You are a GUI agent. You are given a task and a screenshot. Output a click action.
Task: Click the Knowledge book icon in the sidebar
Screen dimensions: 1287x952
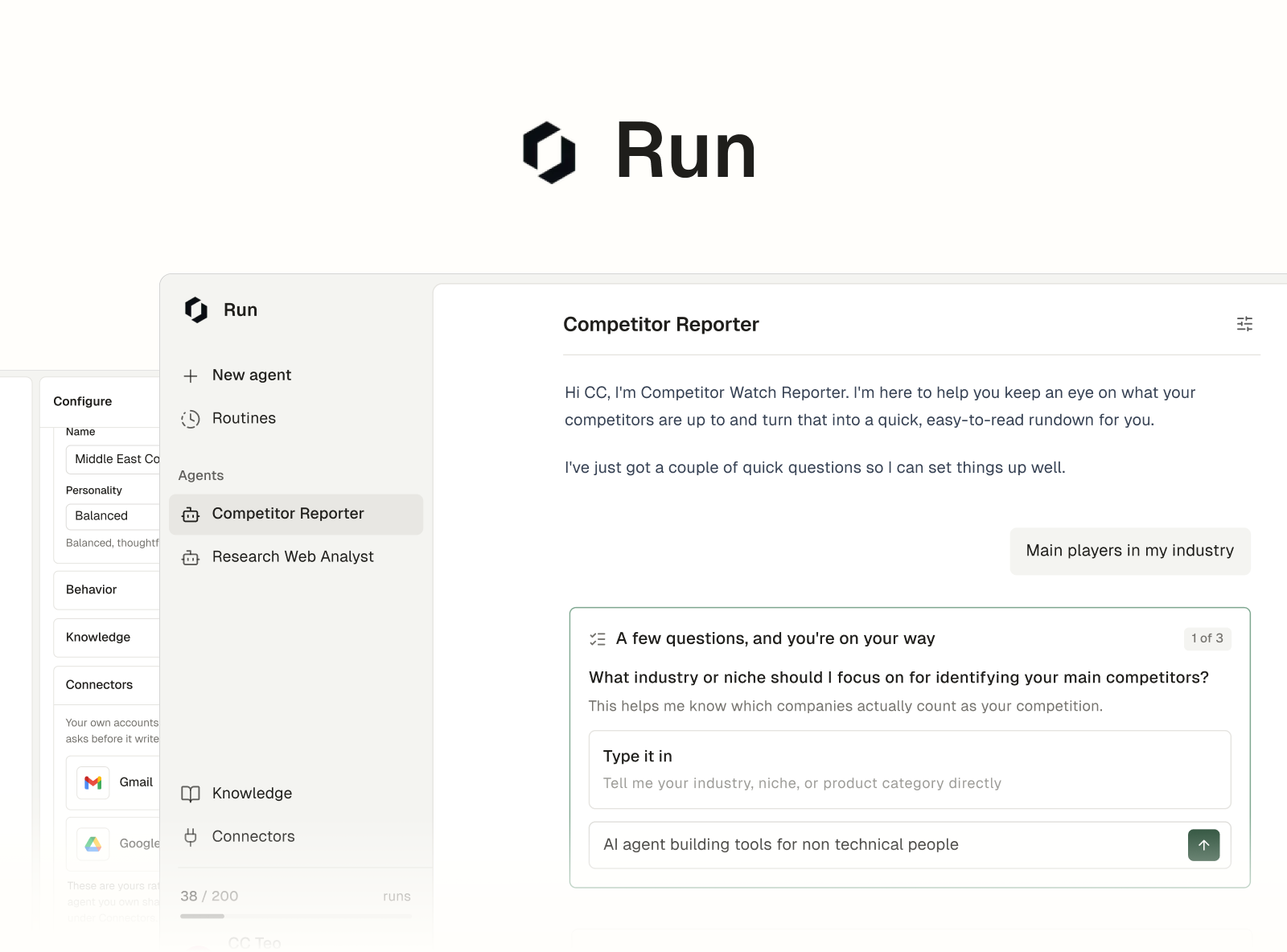191,794
